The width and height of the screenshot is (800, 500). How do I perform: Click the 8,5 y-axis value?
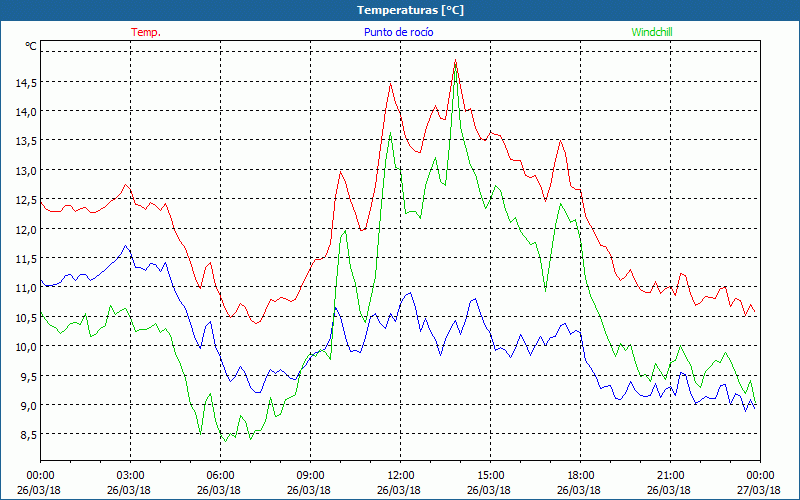(x=29, y=435)
